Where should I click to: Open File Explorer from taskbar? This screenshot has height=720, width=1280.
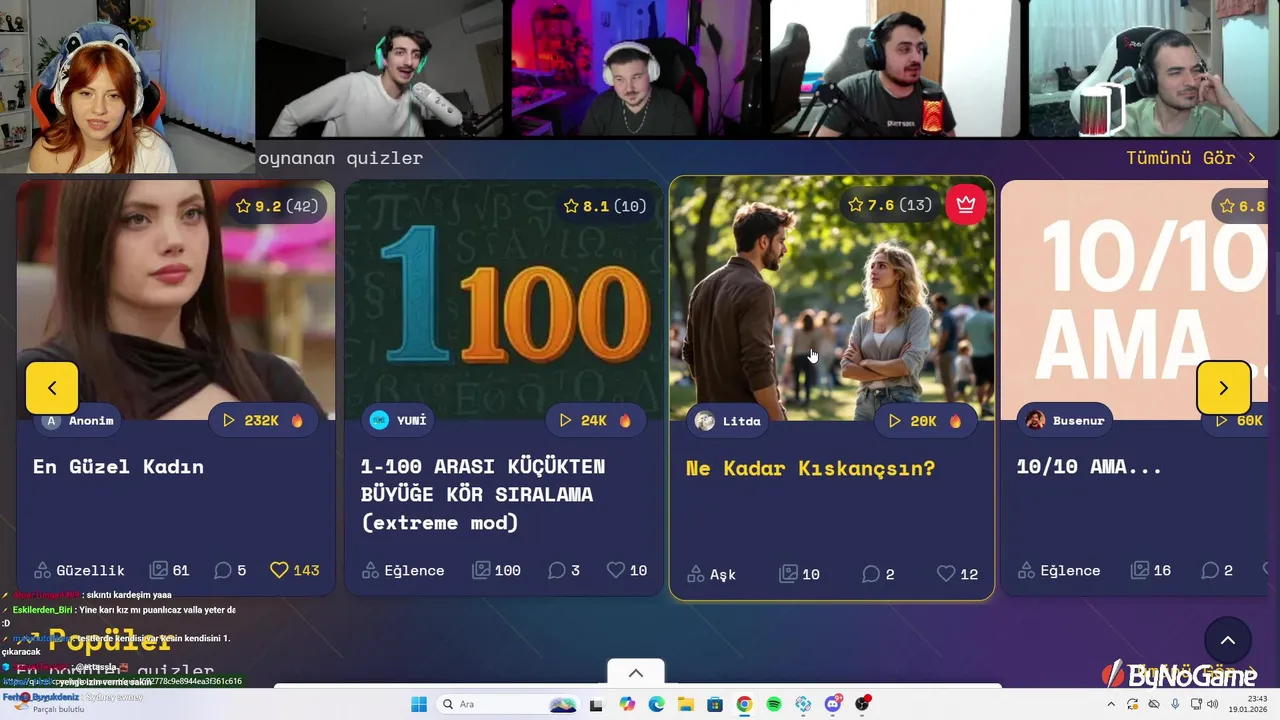click(686, 704)
